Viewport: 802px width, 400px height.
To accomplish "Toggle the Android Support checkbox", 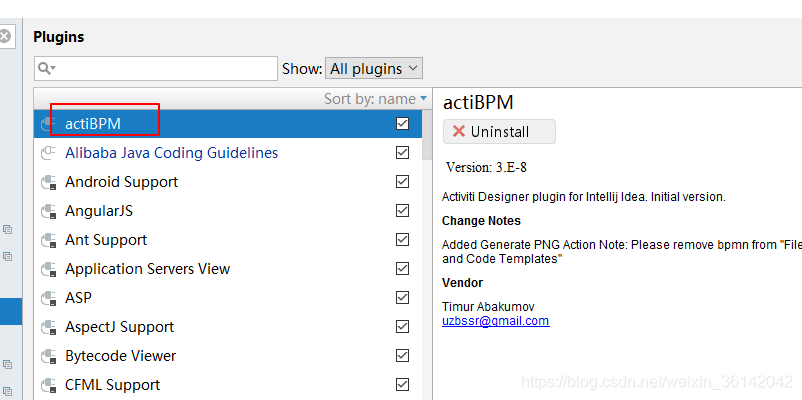I will click(403, 182).
